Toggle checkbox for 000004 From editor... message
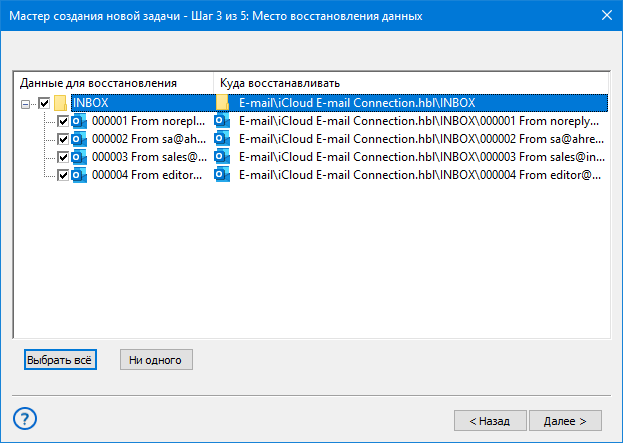Screen dimensions: 623x443 (x=63, y=175)
